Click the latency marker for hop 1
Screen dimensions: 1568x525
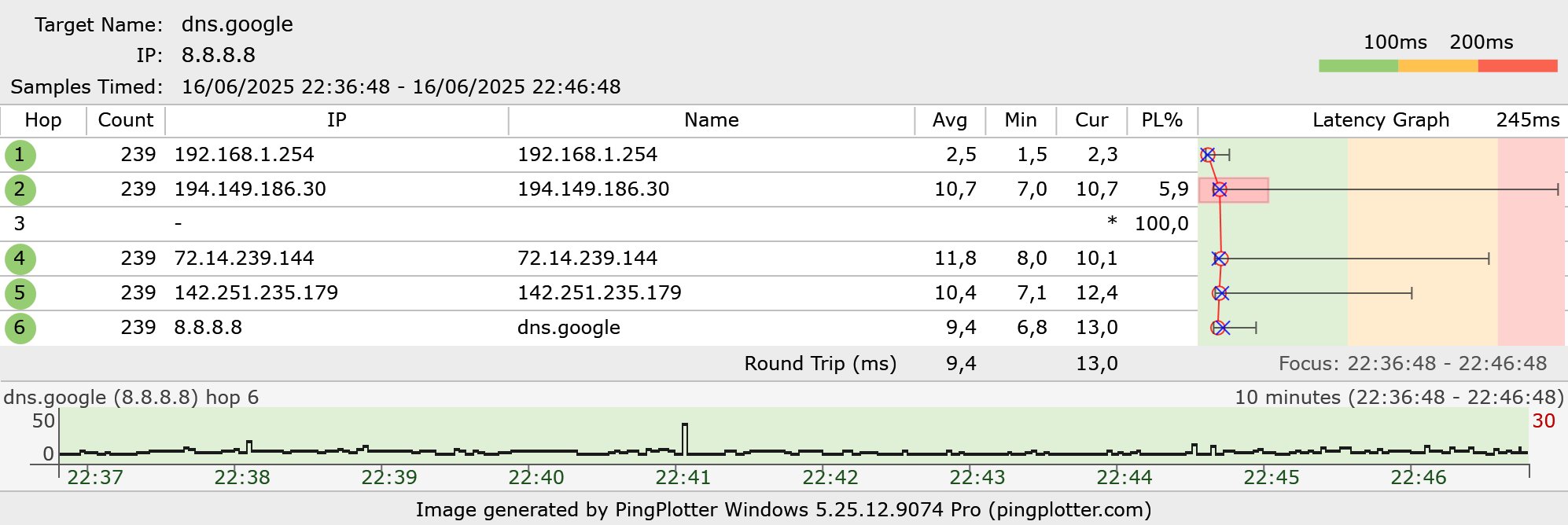point(1208,155)
